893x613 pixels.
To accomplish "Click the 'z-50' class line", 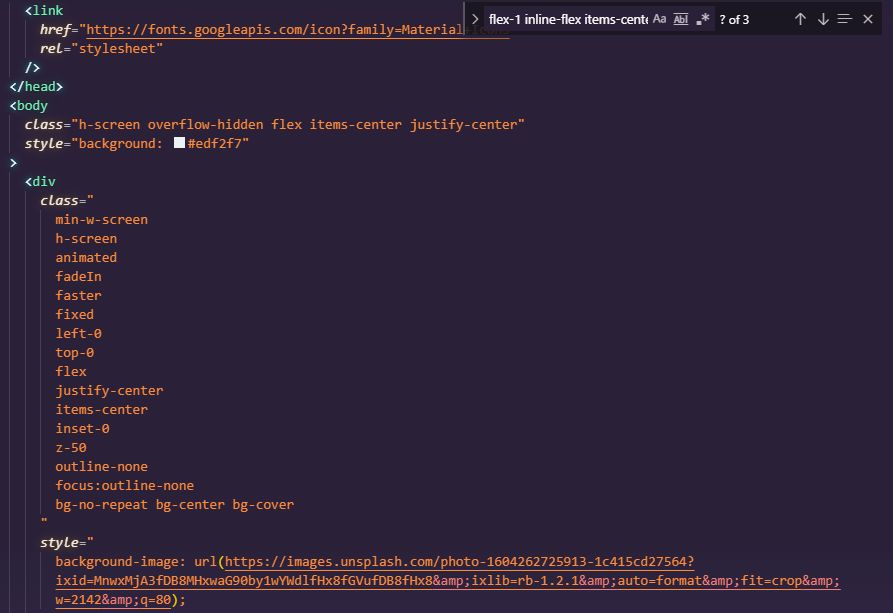I will [71, 447].
